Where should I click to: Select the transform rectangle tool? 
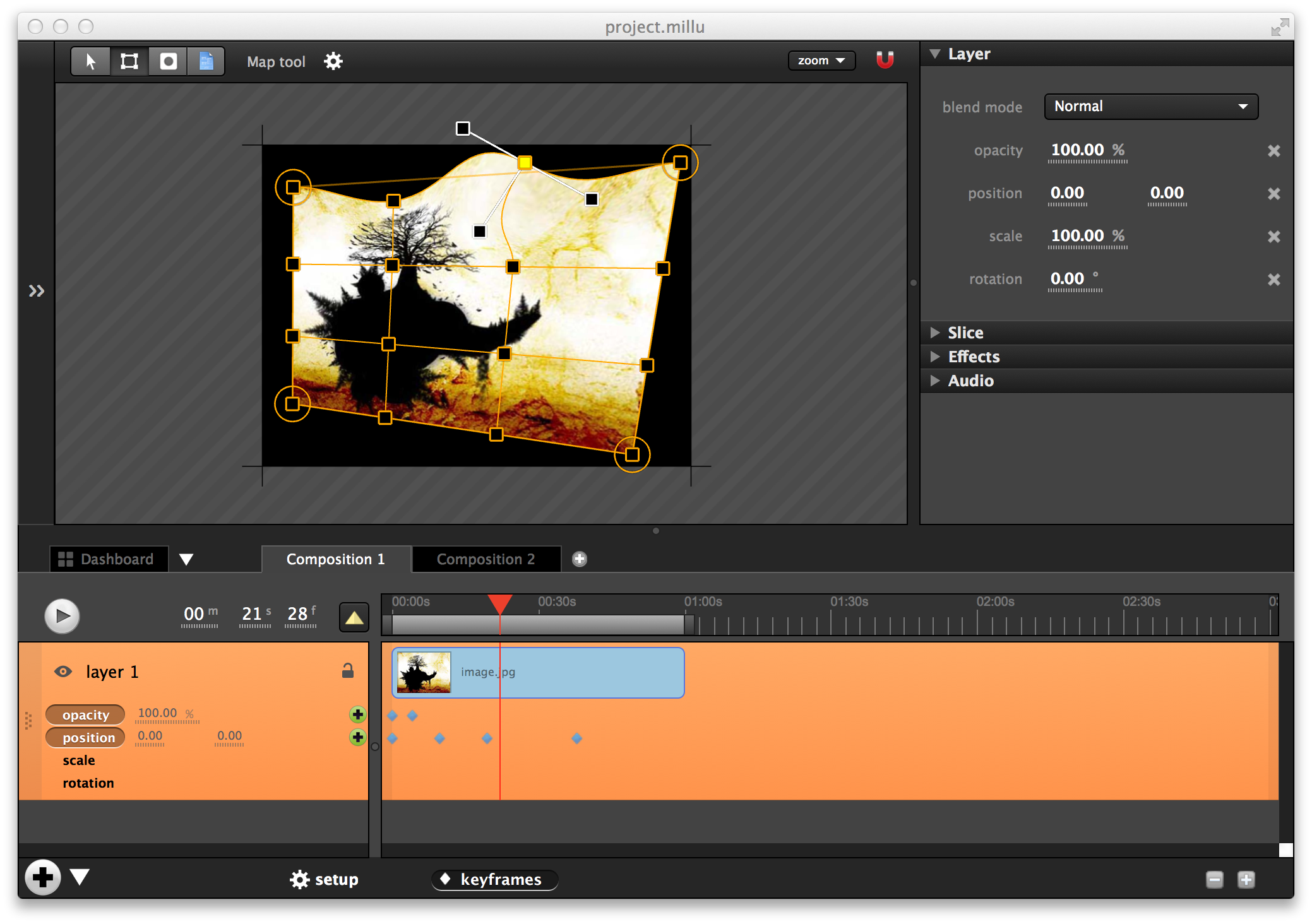click(129, 61)
